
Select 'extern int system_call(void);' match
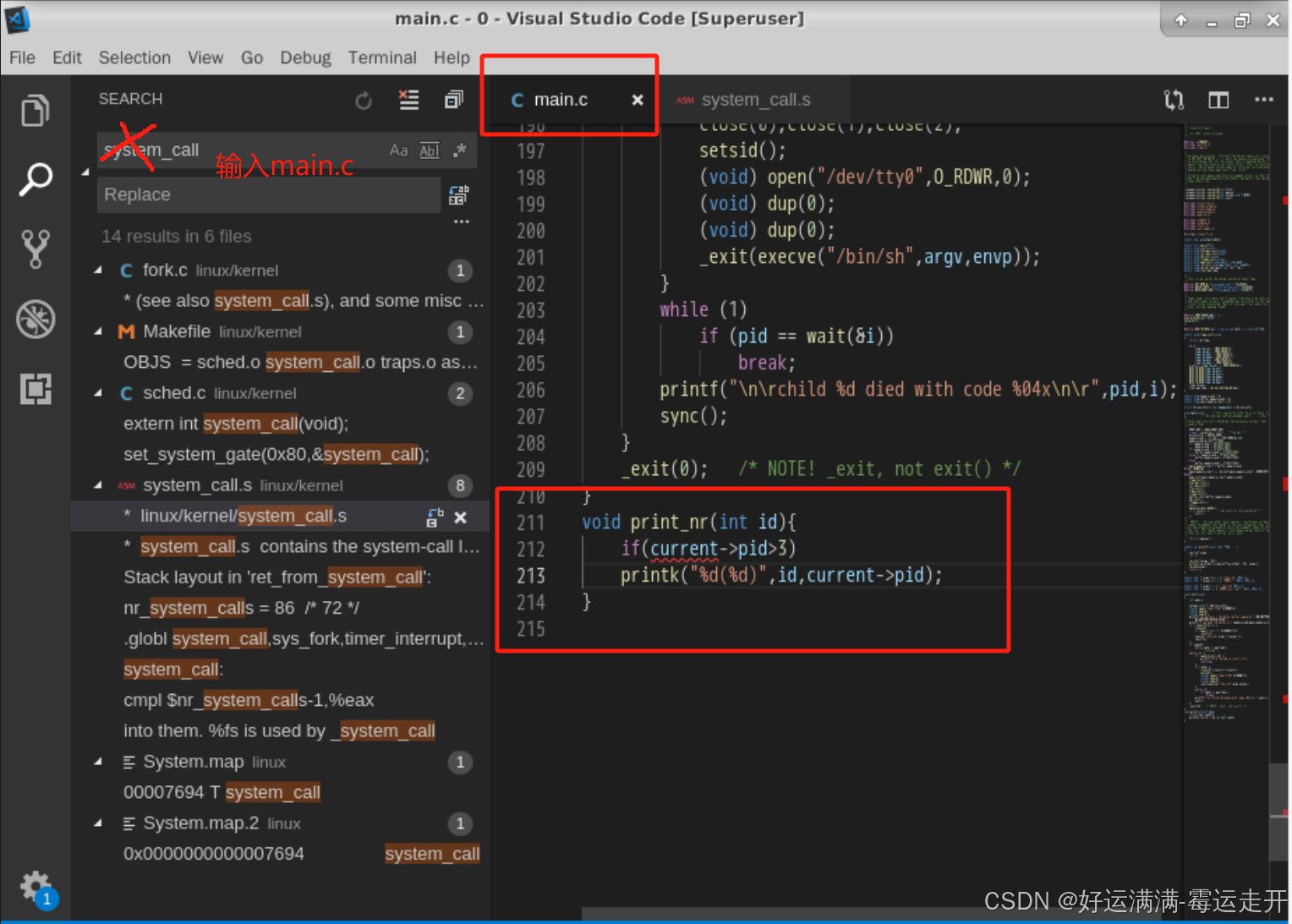[x=236, y=424]
